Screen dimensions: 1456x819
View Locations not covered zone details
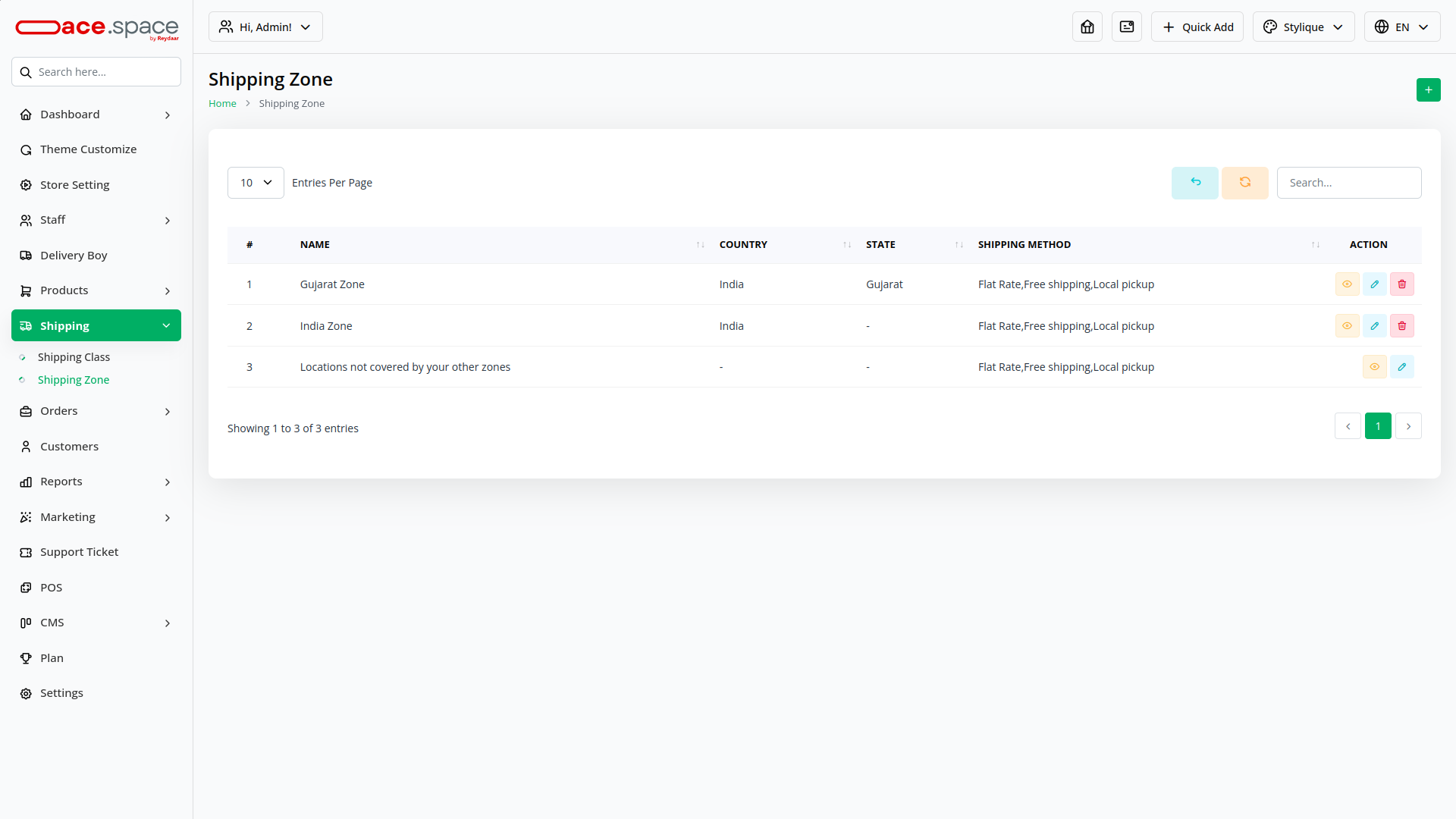coord(1374,367)
